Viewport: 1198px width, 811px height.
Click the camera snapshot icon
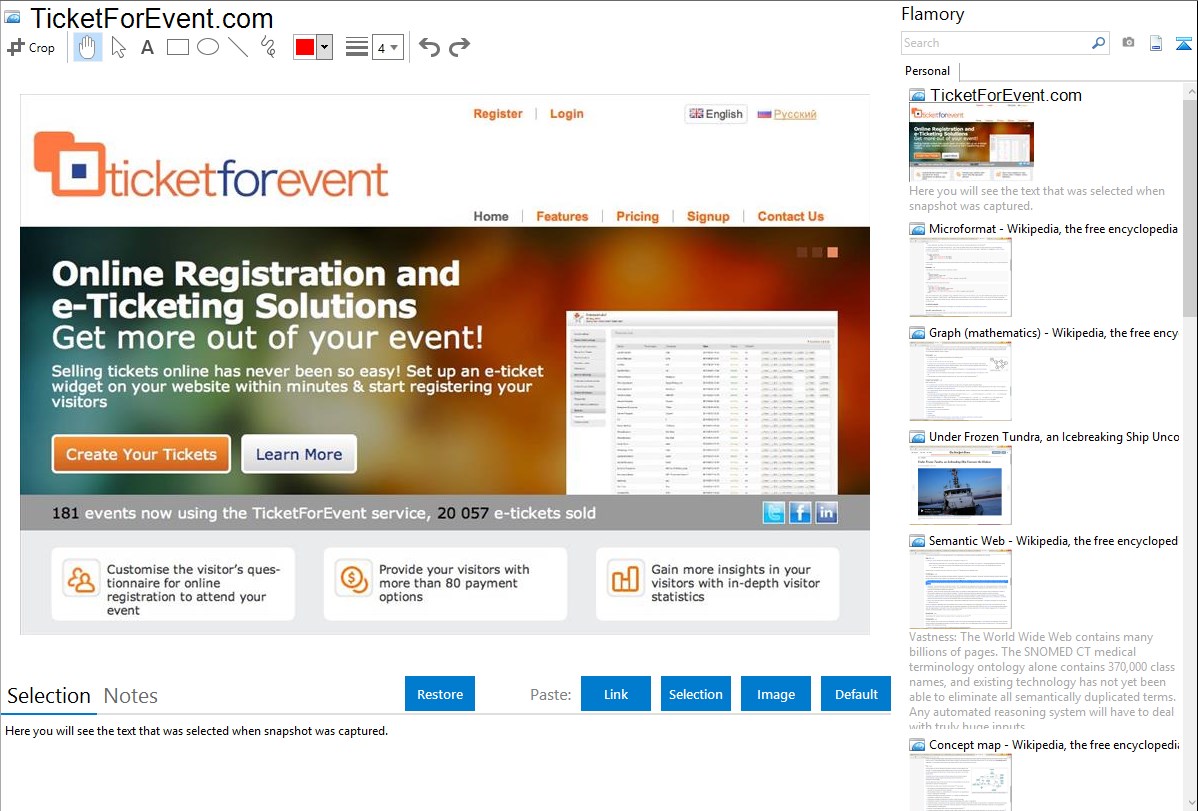[1128, 43]
